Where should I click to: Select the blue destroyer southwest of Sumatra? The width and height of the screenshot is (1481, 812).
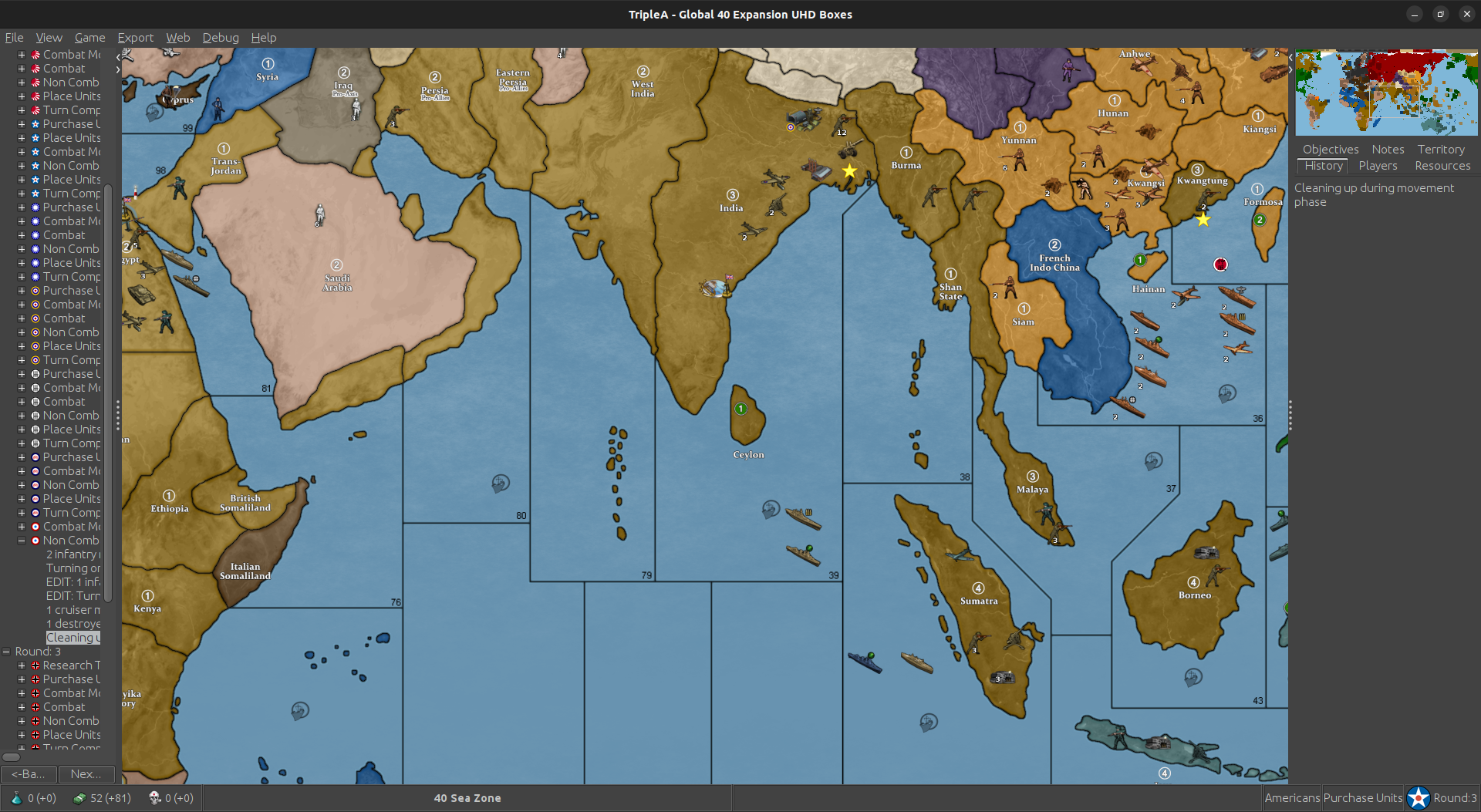[x=865, y=662]
